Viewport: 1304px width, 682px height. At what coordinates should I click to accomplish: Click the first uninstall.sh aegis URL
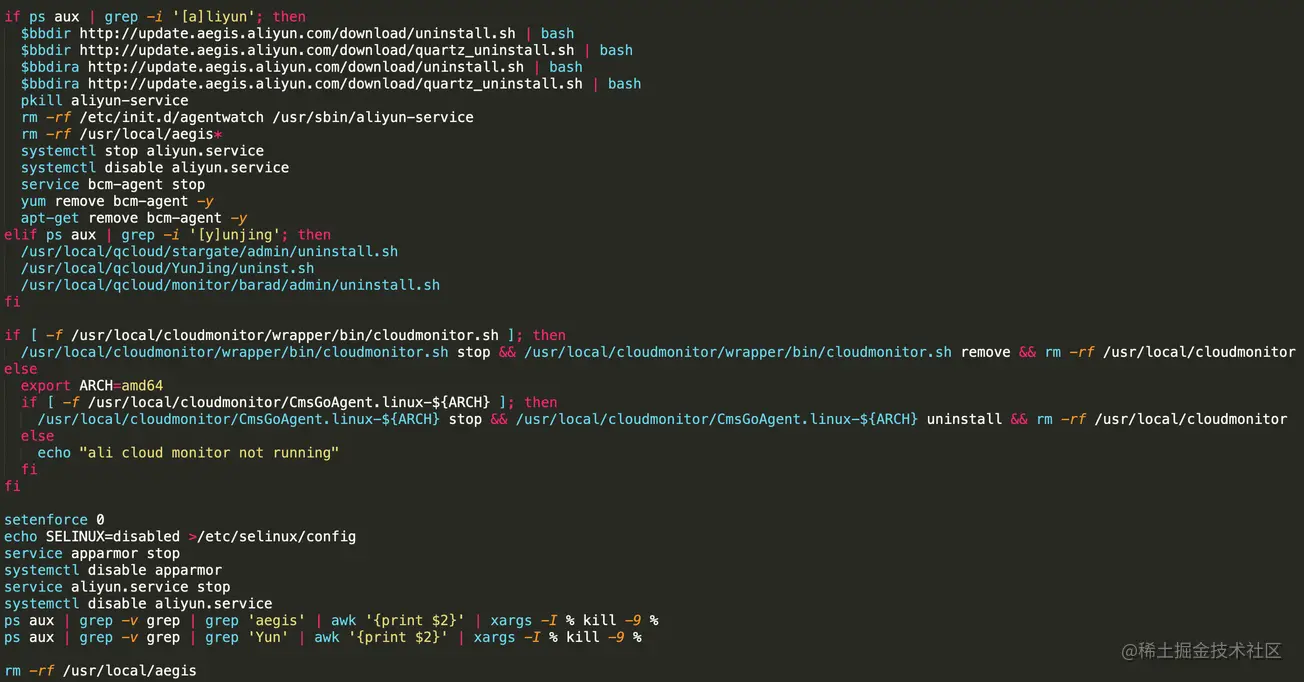click(297, 33)
